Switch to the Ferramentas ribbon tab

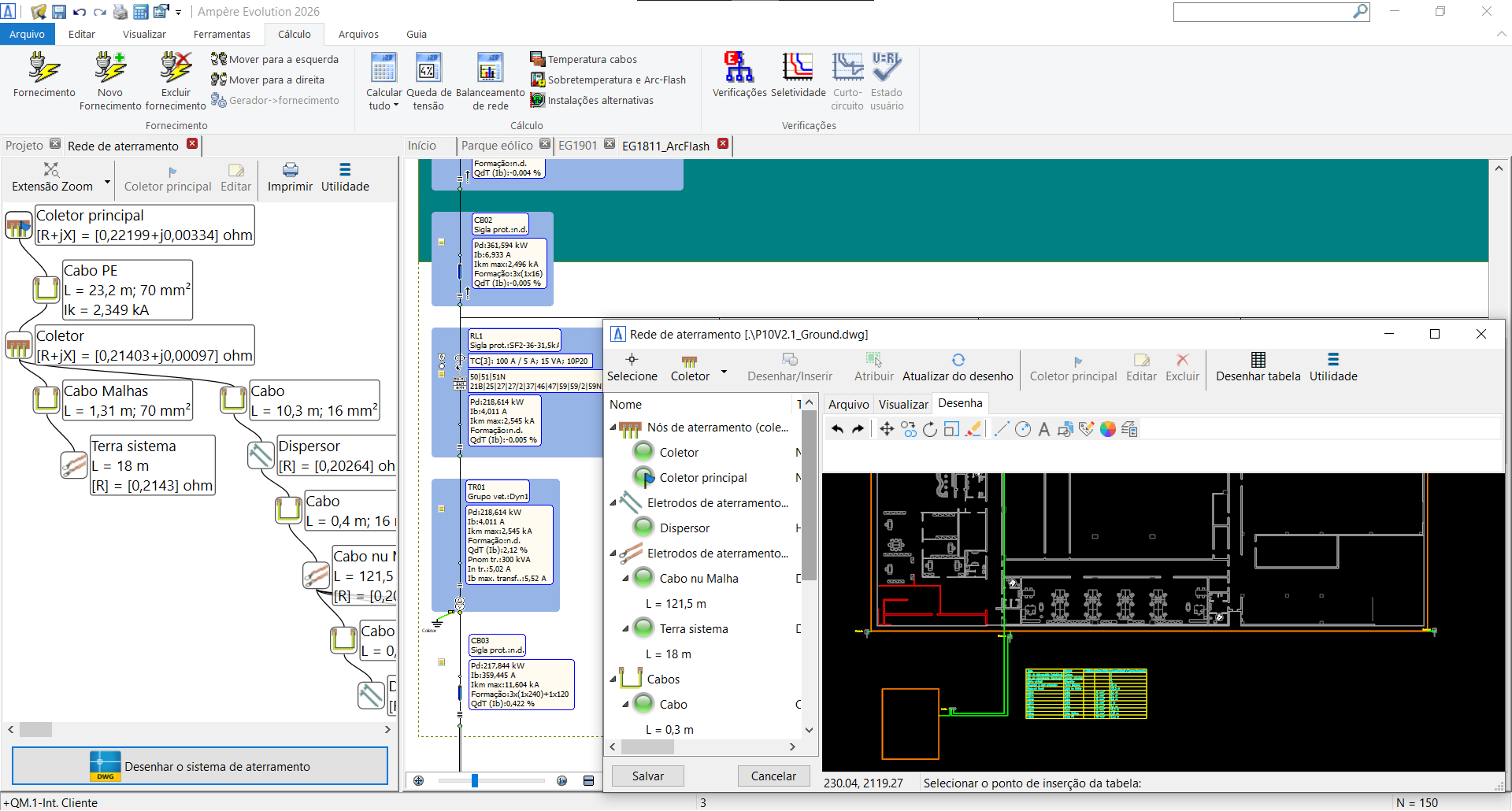pyautogui.click(x=221, y=34)
